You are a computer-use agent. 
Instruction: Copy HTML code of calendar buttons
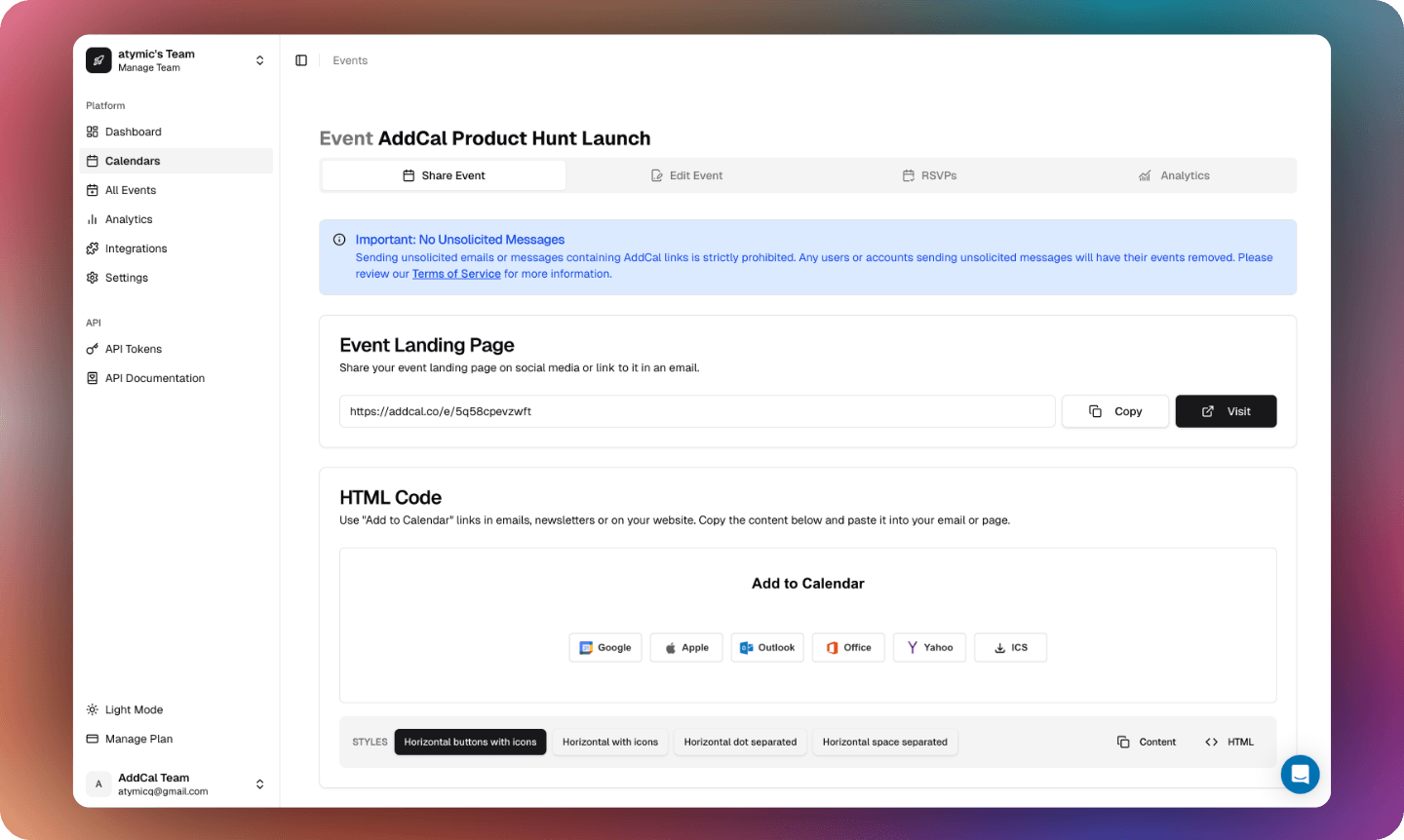[1229, 742]
